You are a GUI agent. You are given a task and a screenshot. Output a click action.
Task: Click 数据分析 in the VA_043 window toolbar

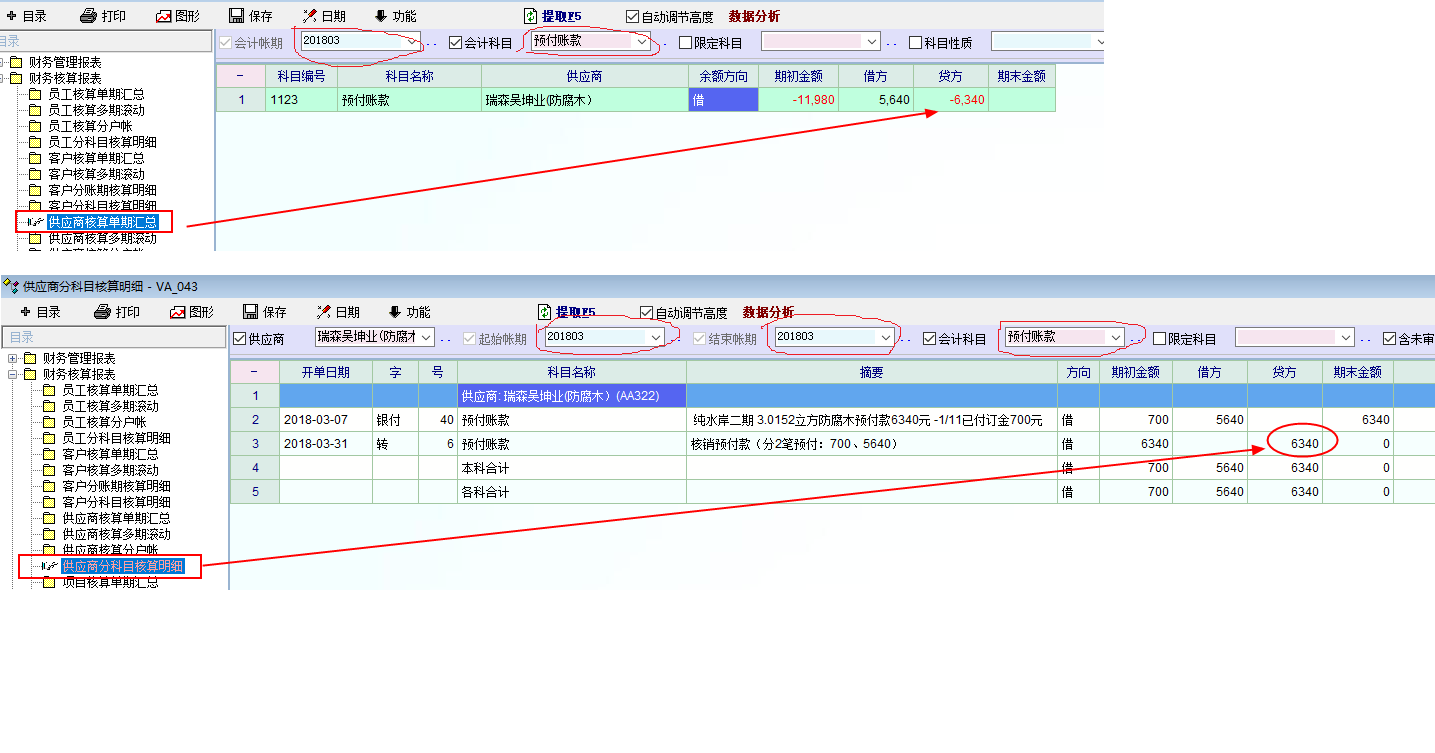[768, 312]
